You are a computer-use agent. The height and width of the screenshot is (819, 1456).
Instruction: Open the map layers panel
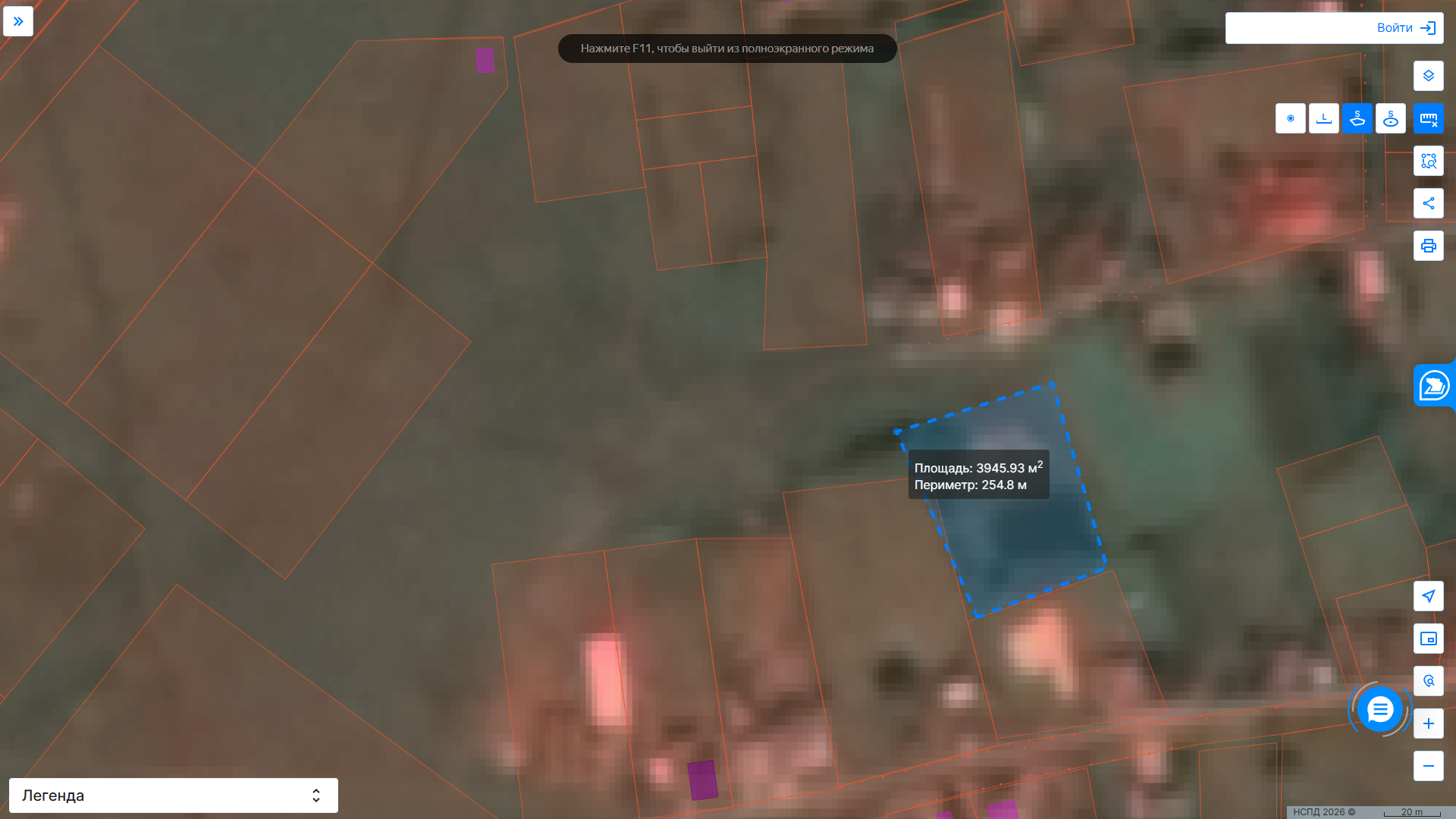1428,76
